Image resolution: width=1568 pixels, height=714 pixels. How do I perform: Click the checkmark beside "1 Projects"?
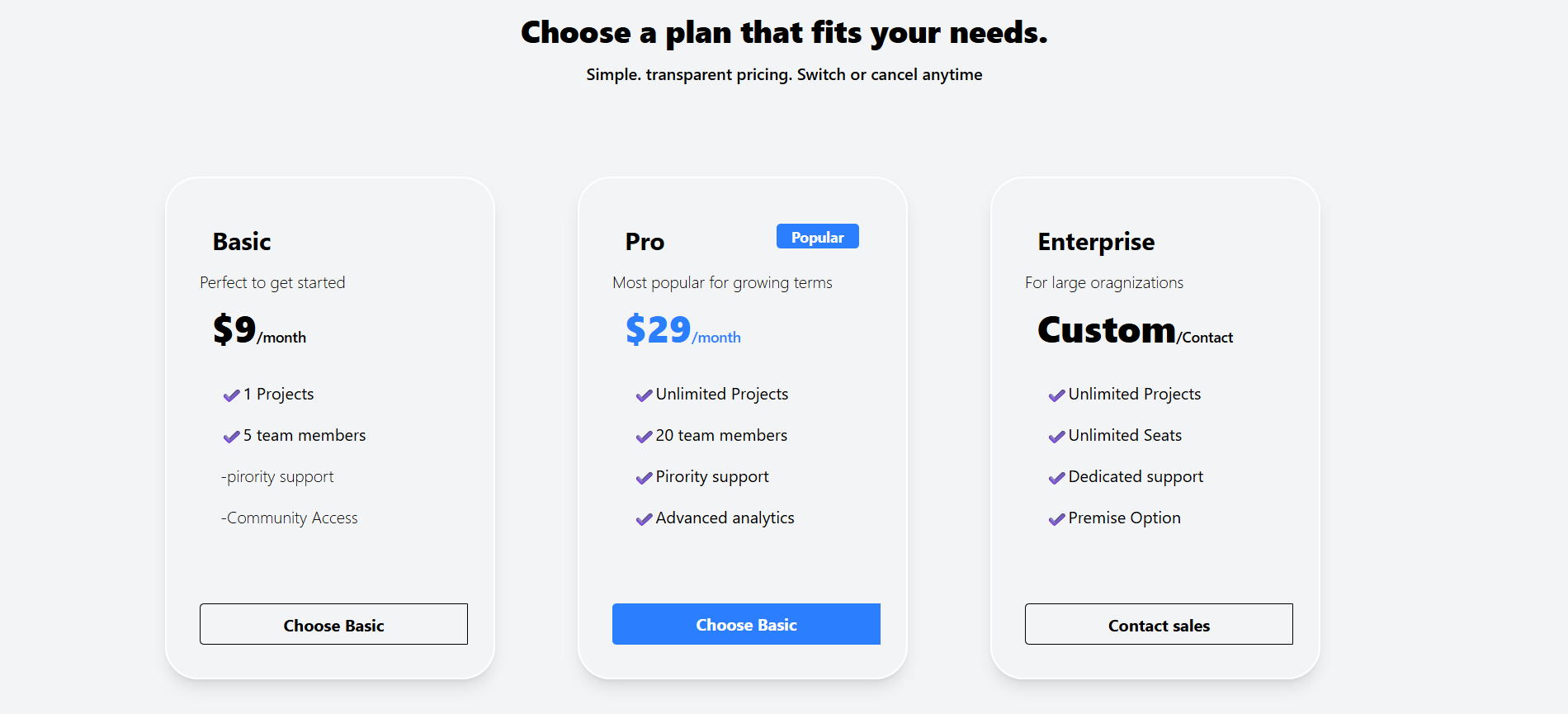tap(231, 395)
